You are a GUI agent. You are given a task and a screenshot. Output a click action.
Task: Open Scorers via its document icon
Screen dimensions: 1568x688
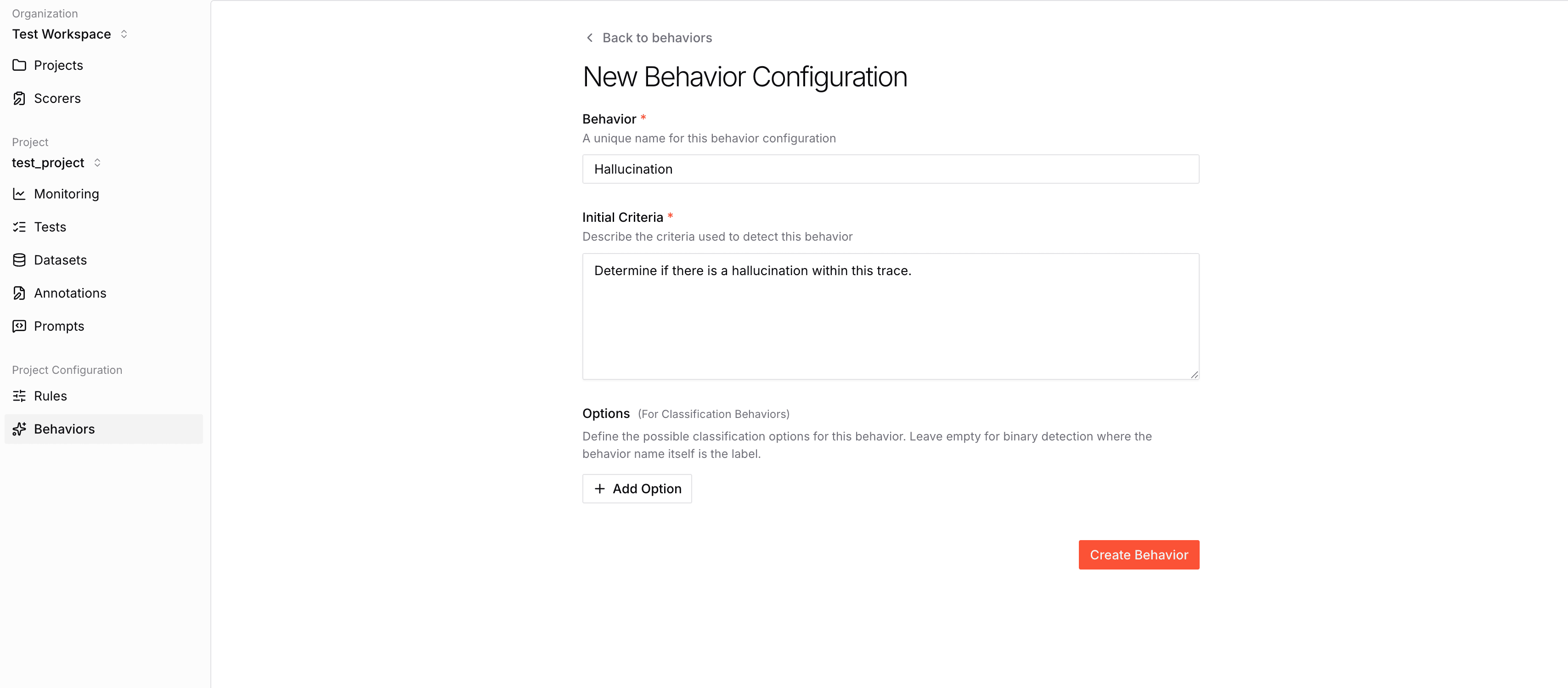19,98
